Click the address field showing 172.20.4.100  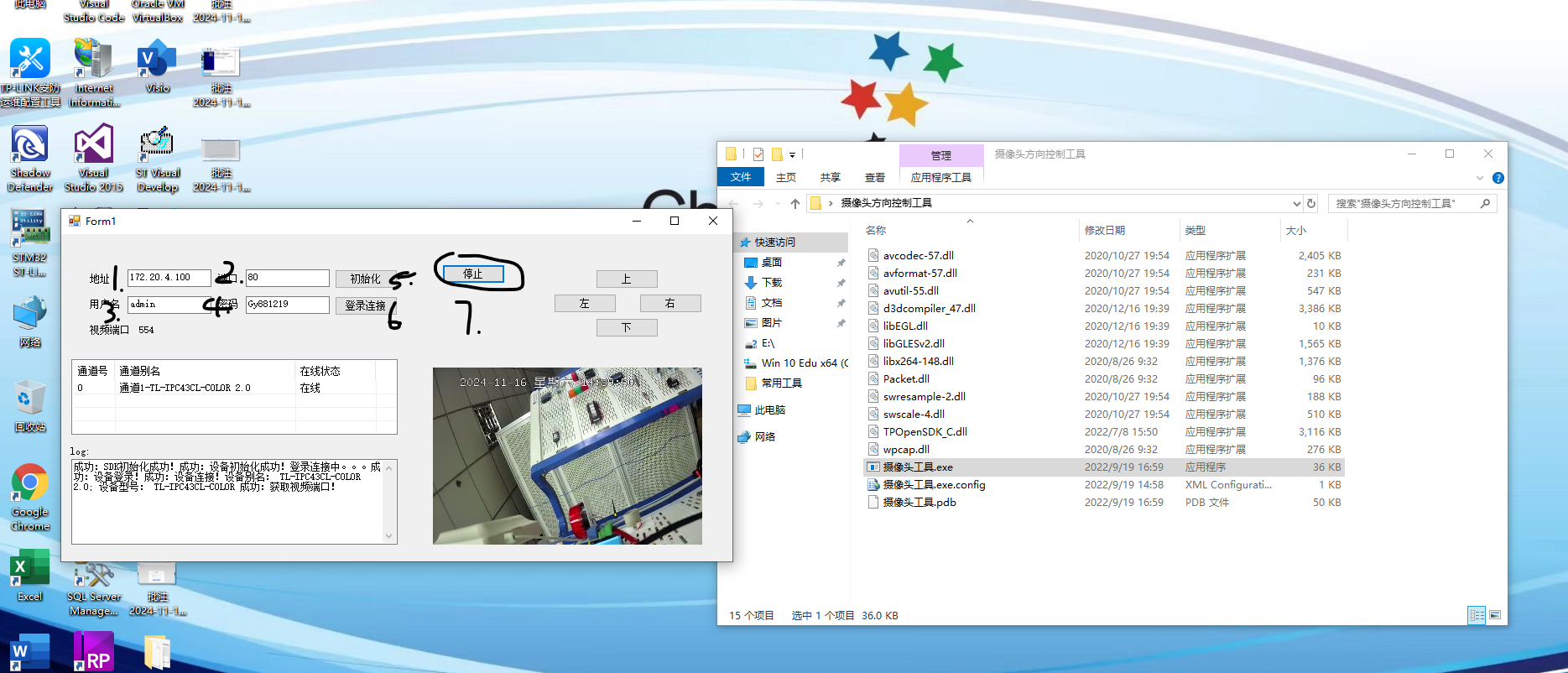click(x=169, y=278)
